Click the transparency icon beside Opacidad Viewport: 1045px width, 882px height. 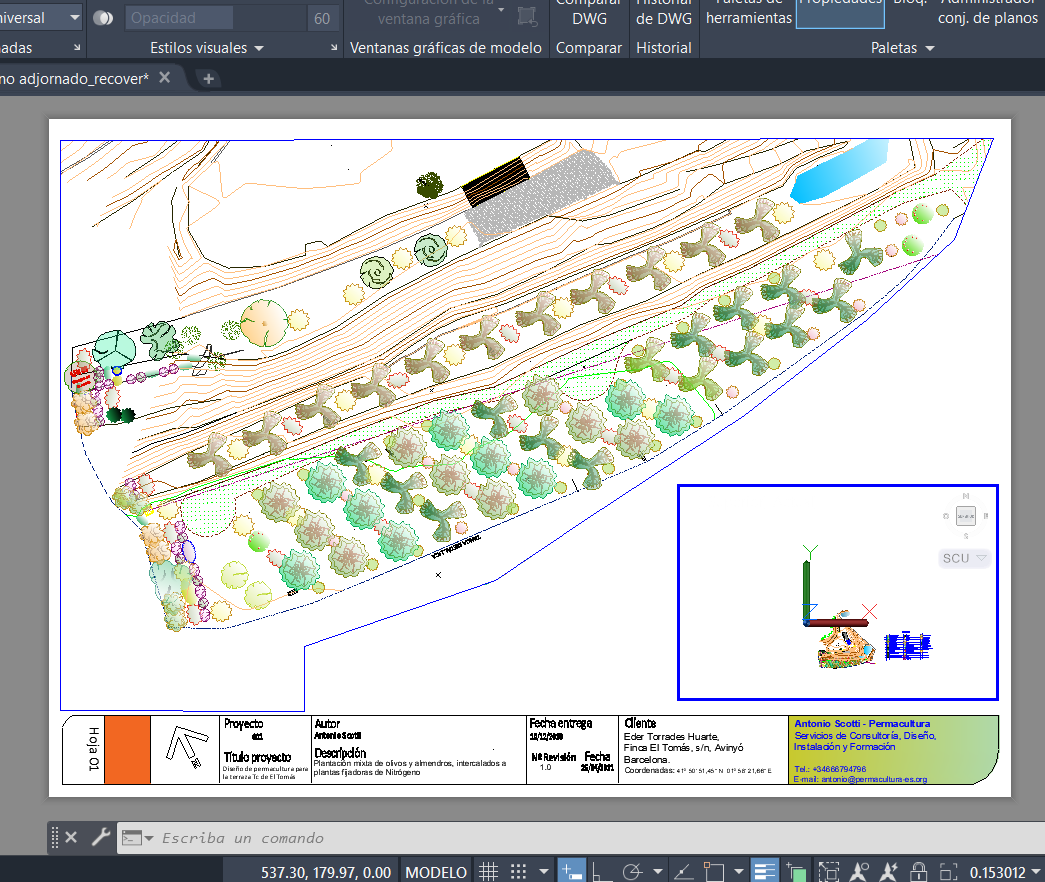click(x=103, y=18)
